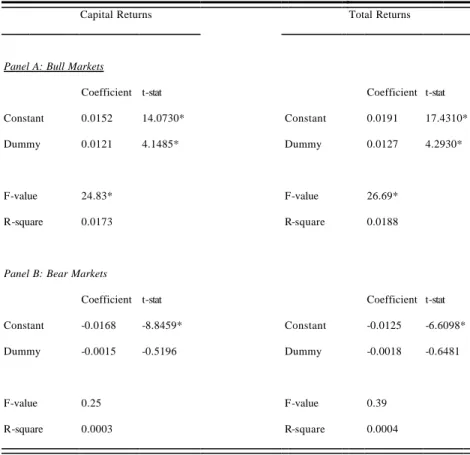The image size is (470, 455).
Task: Click the Dummy coefficient 0.0127
Action: pyautogui.click(x=382, y=144)
